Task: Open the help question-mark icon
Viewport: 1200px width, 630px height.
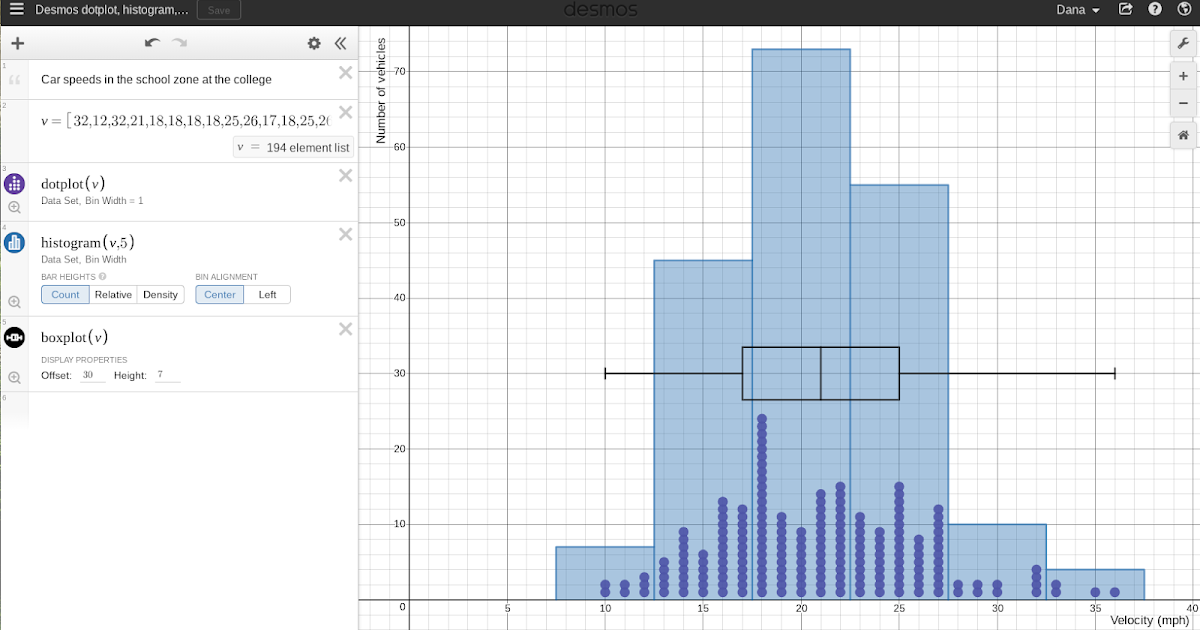Action: (x=1153, y=9)
